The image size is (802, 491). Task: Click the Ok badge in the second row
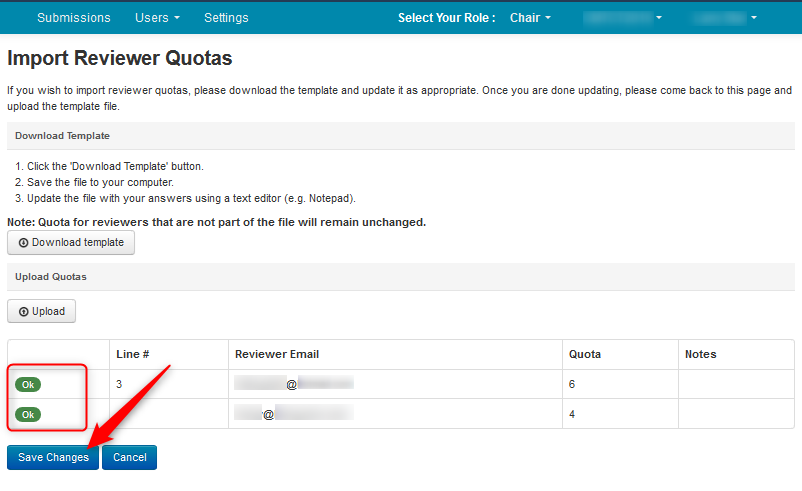coord(28,414)
